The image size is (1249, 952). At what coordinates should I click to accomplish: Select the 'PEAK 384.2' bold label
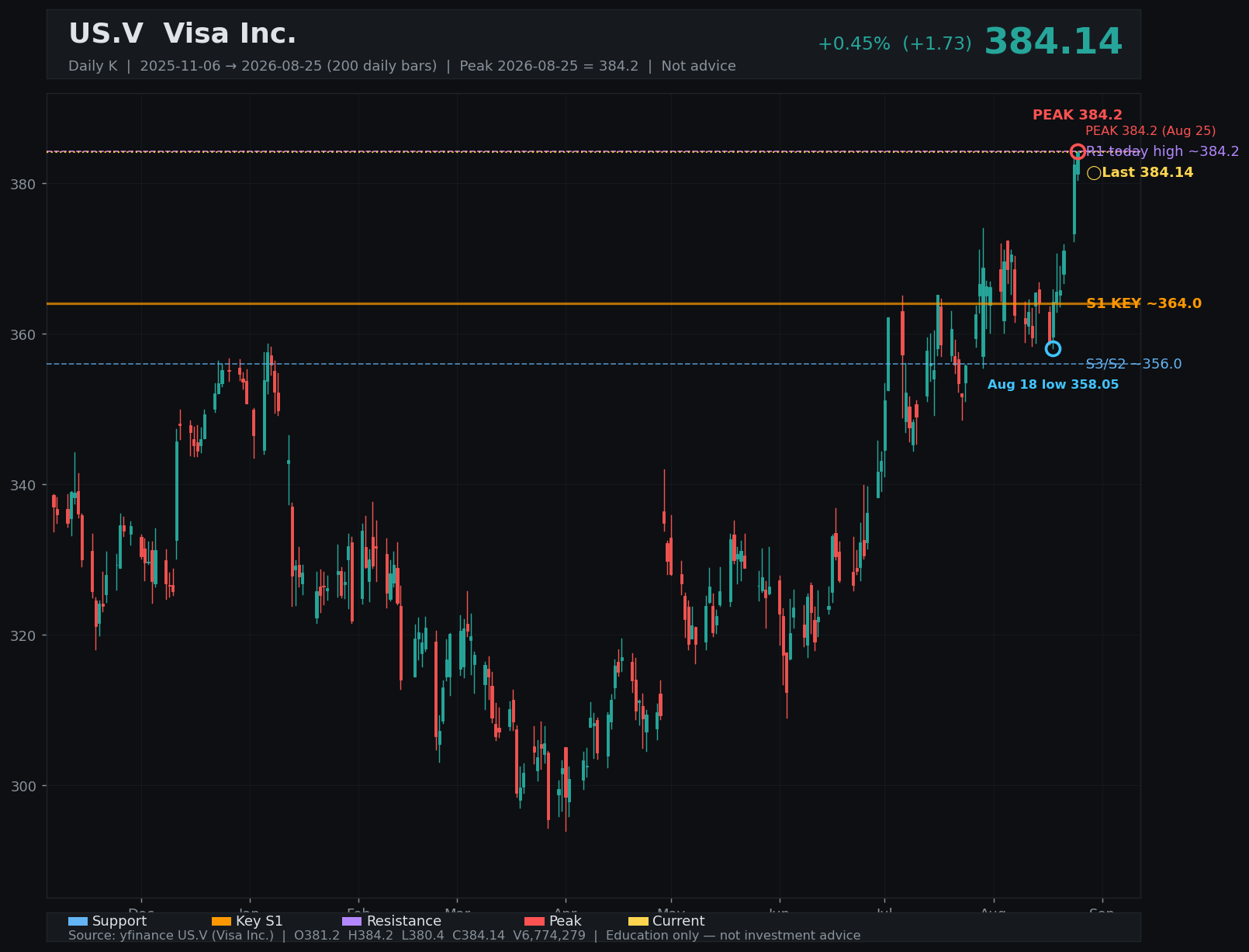pos(1077,115)
